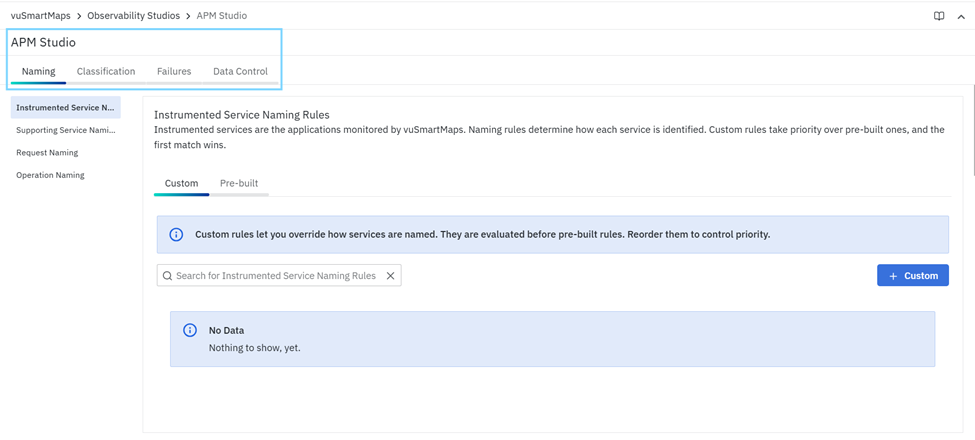Open Operation Naming sidebar item
This screenshot has height=440, width=975.
[x=66, y=175]
